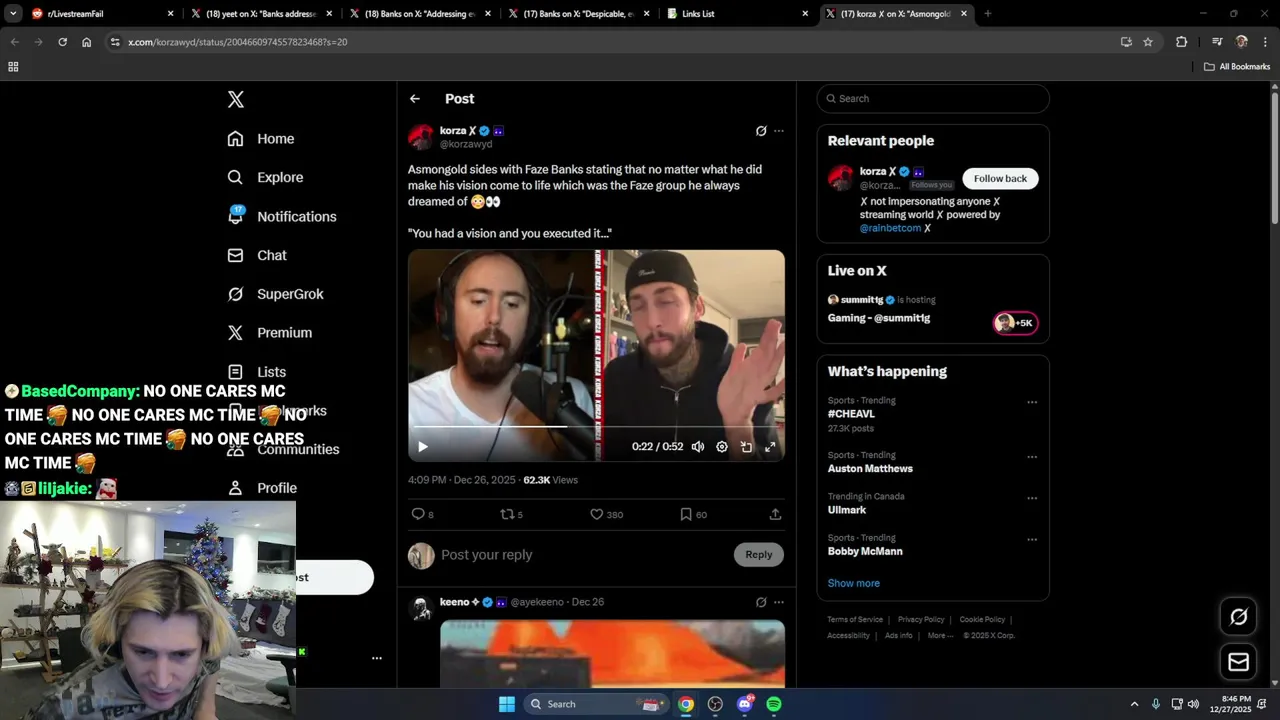Open Home in X sidebar
The width and height of the screenshot is (1280, 720).
(x=261, y=139)
